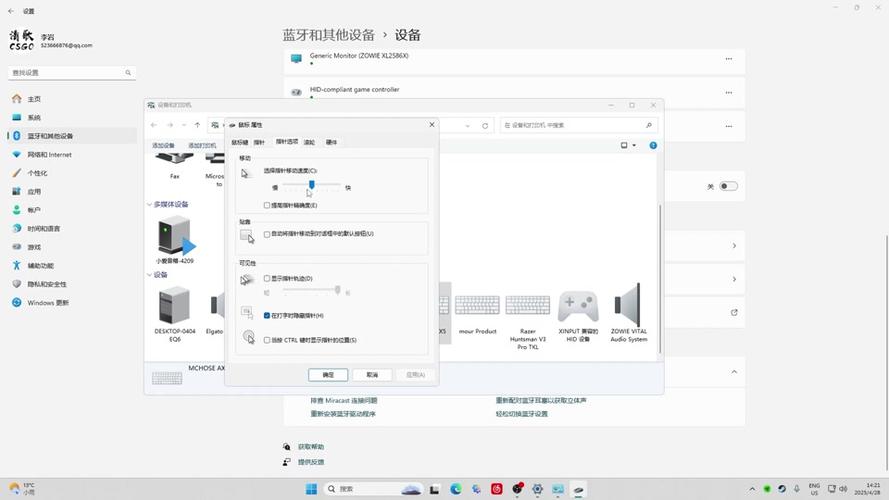Select the Razer Huntsman V3 Pro TKL keyboard
Screen dimensions: 889x500
tap(527, 320)
